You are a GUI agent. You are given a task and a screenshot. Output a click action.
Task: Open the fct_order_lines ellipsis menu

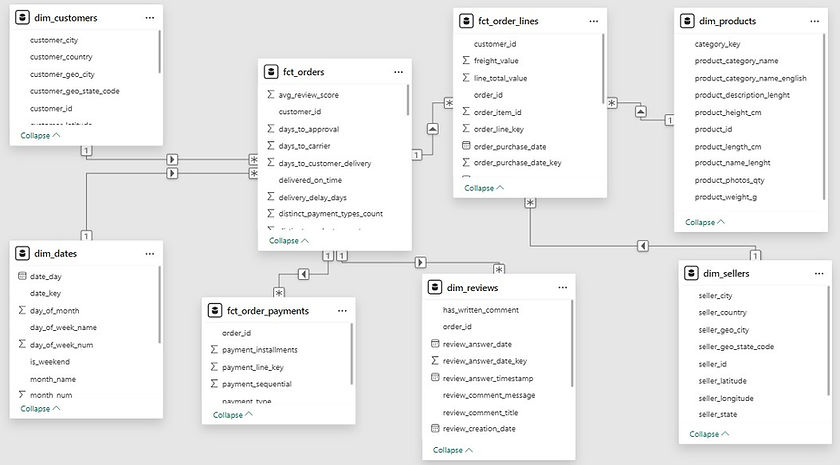pyautogui.click(x=594, y=21)
